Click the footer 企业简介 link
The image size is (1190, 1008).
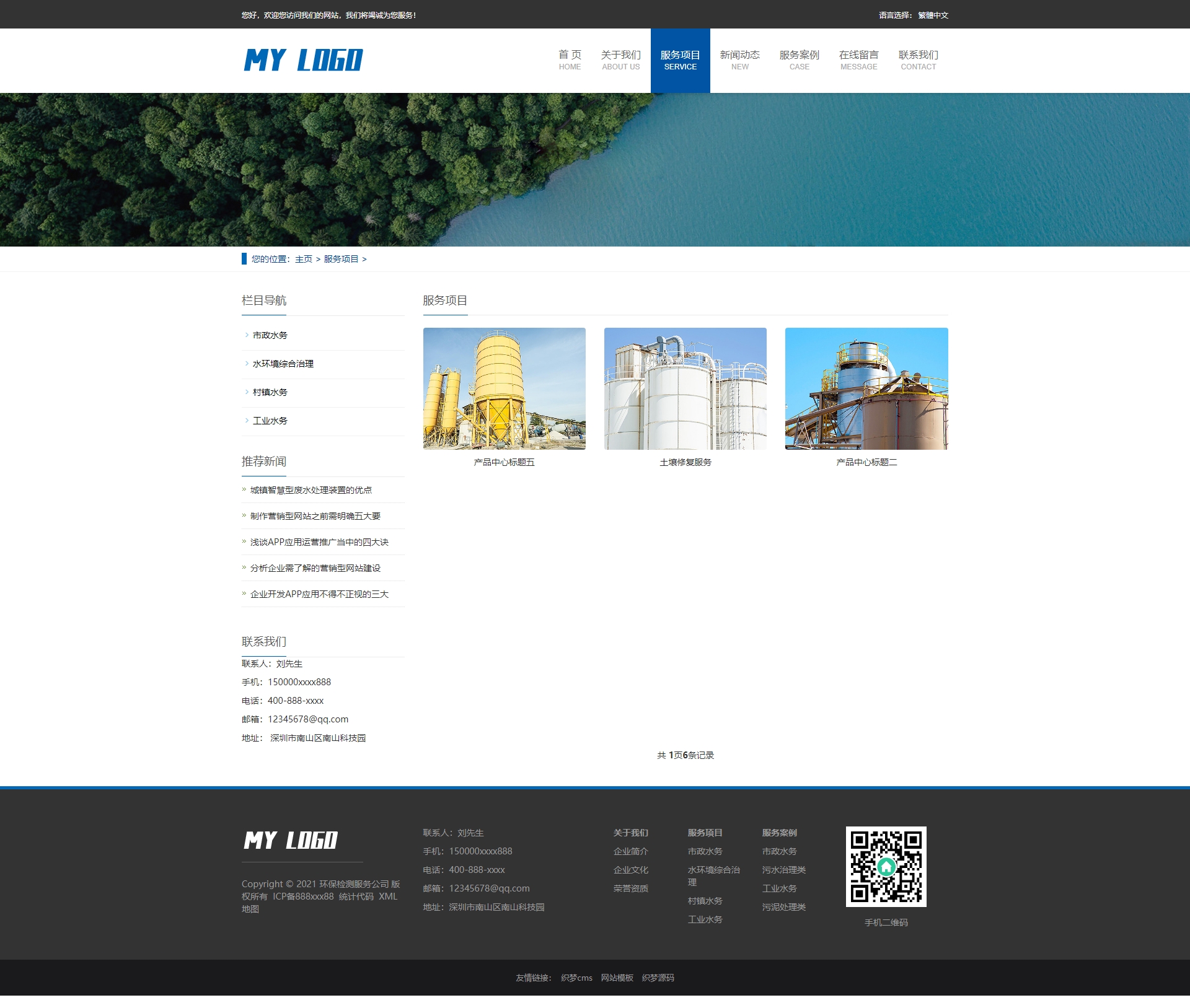coord(630,851)
